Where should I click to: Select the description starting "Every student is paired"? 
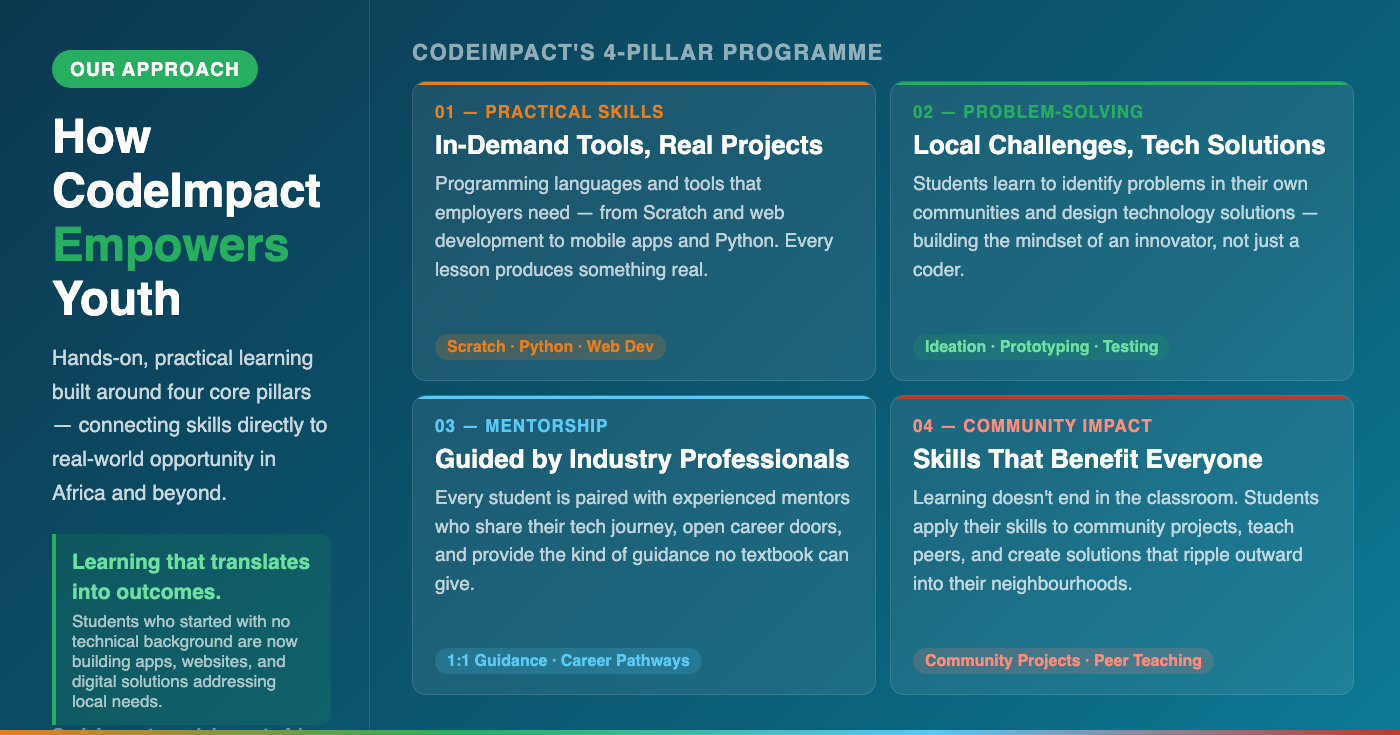(643, 541)
